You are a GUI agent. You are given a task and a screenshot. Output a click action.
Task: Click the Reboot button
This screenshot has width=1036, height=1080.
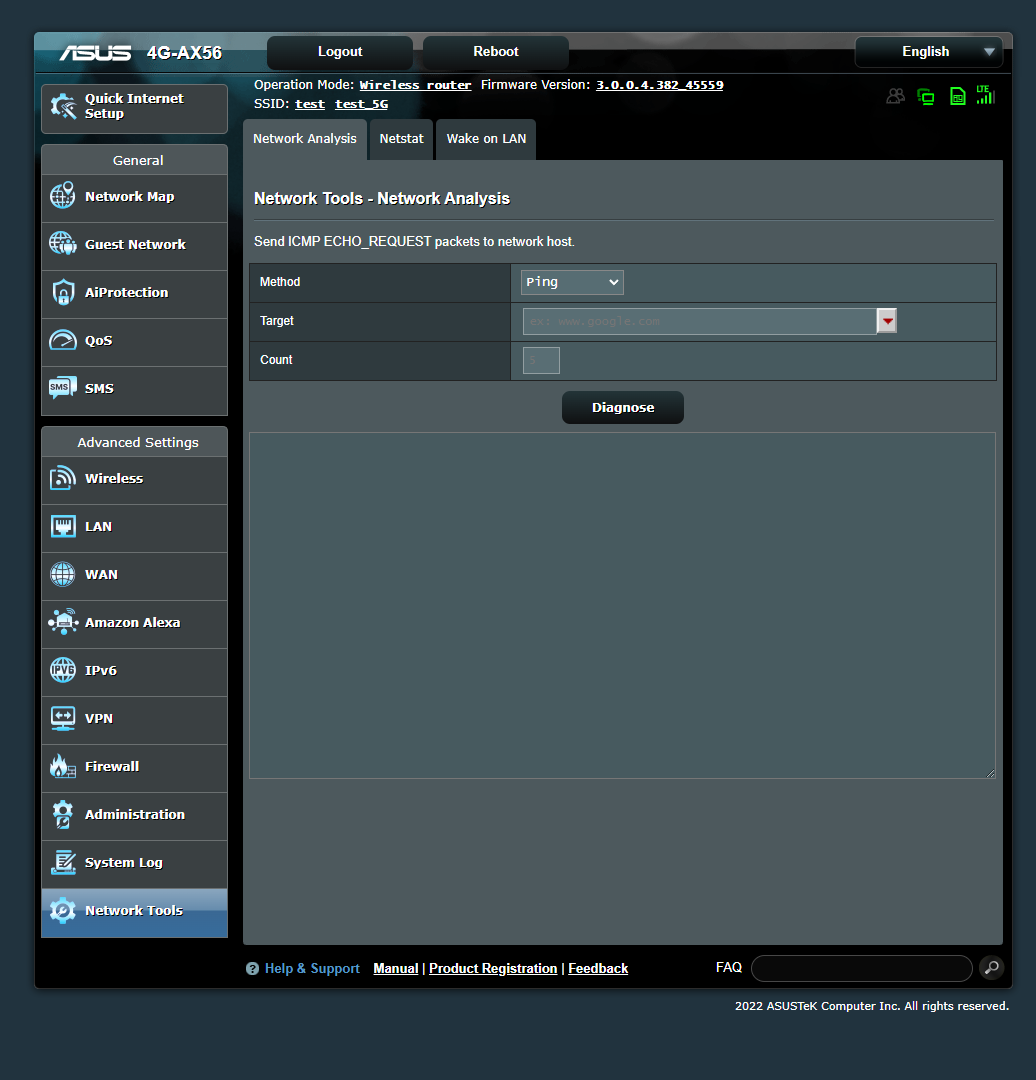(x=495, y=52)
